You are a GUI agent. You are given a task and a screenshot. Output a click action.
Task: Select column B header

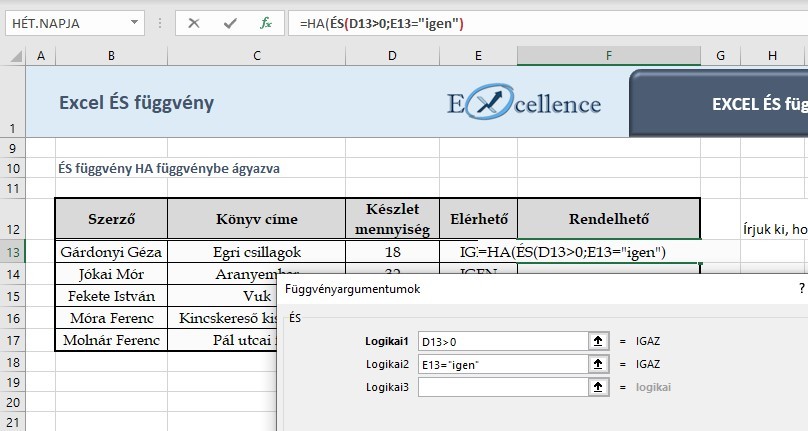coord(111,56)
